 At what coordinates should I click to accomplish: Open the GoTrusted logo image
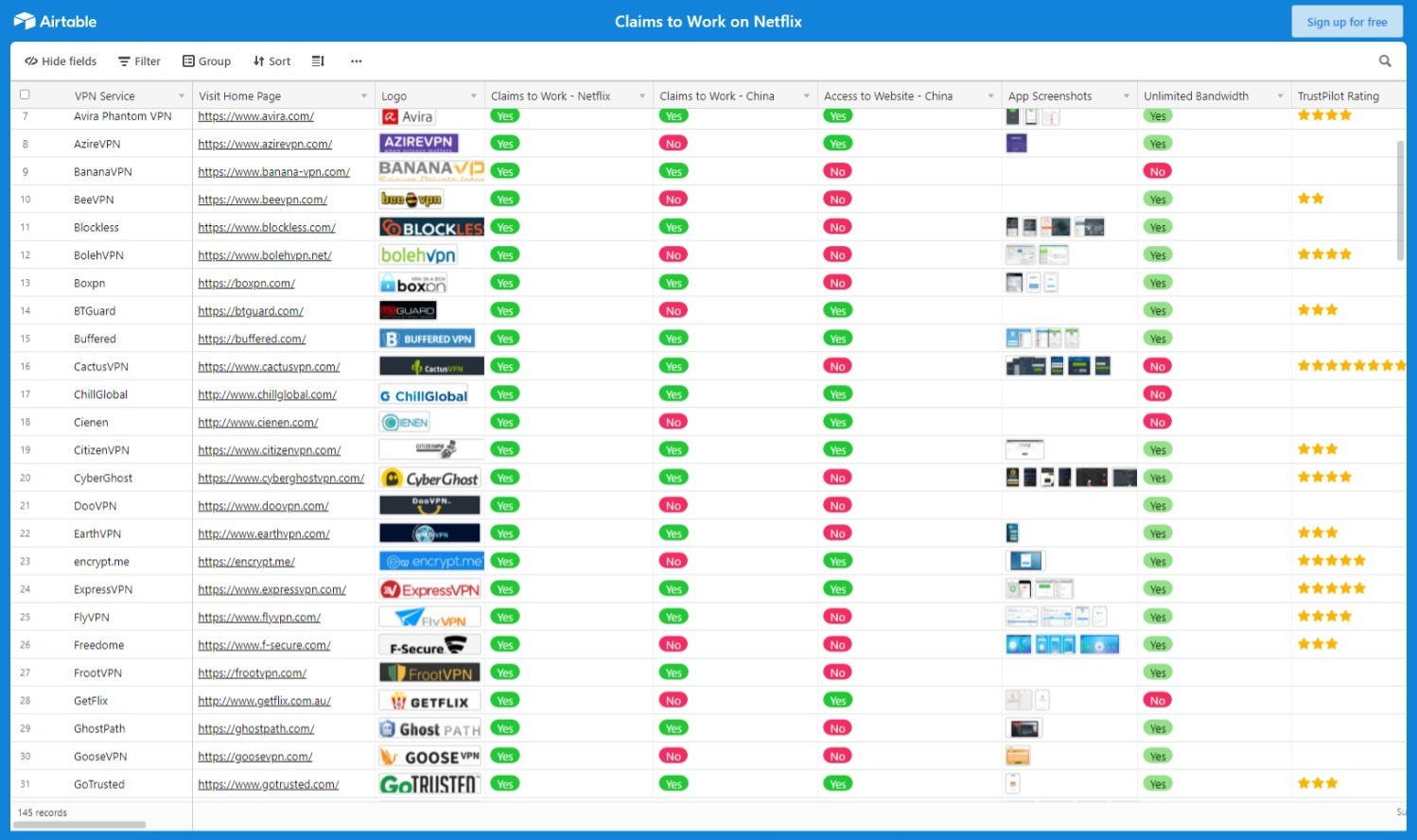click(430, 784)
